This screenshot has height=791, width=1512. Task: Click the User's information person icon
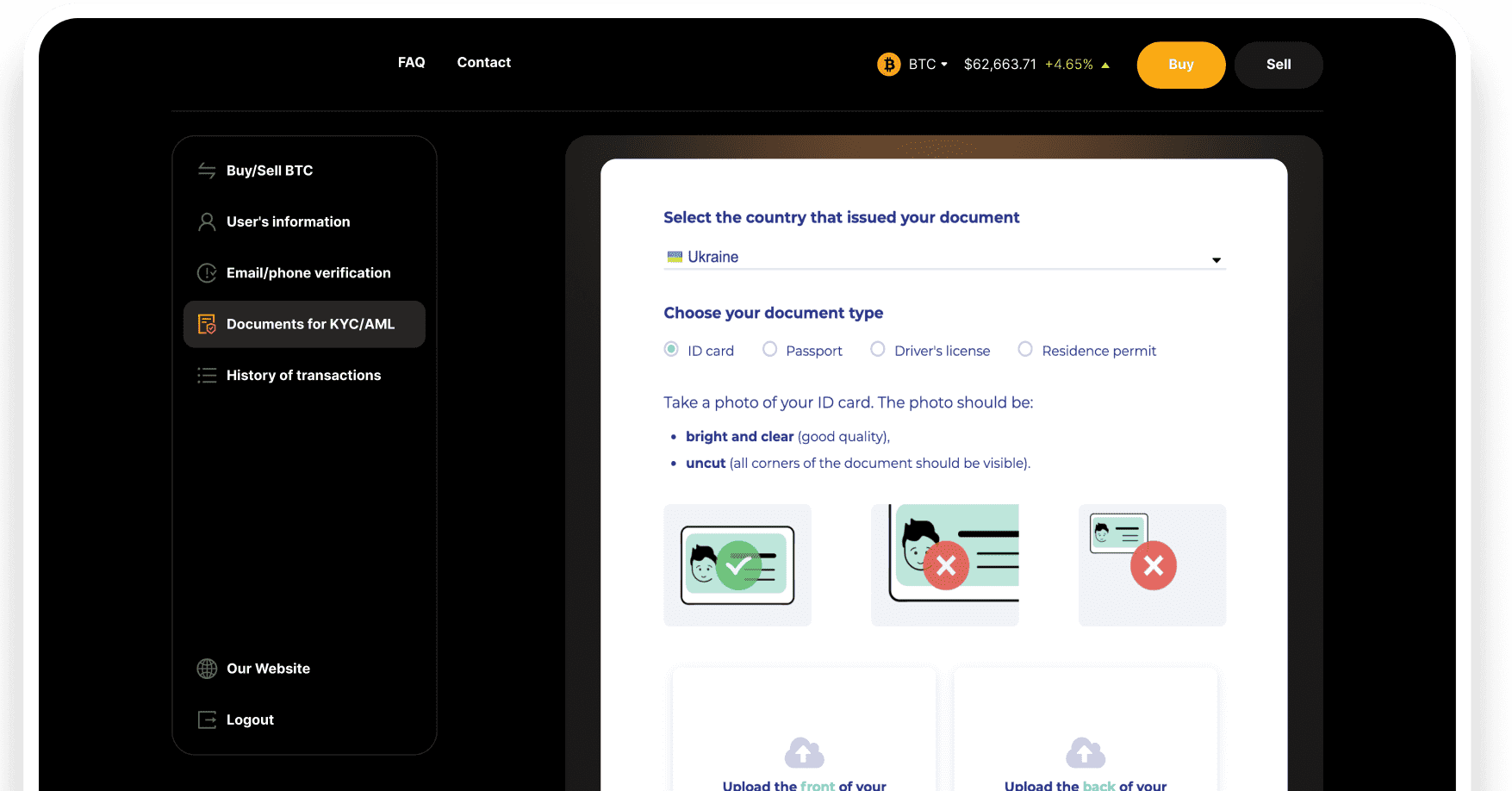click(207, 222)
